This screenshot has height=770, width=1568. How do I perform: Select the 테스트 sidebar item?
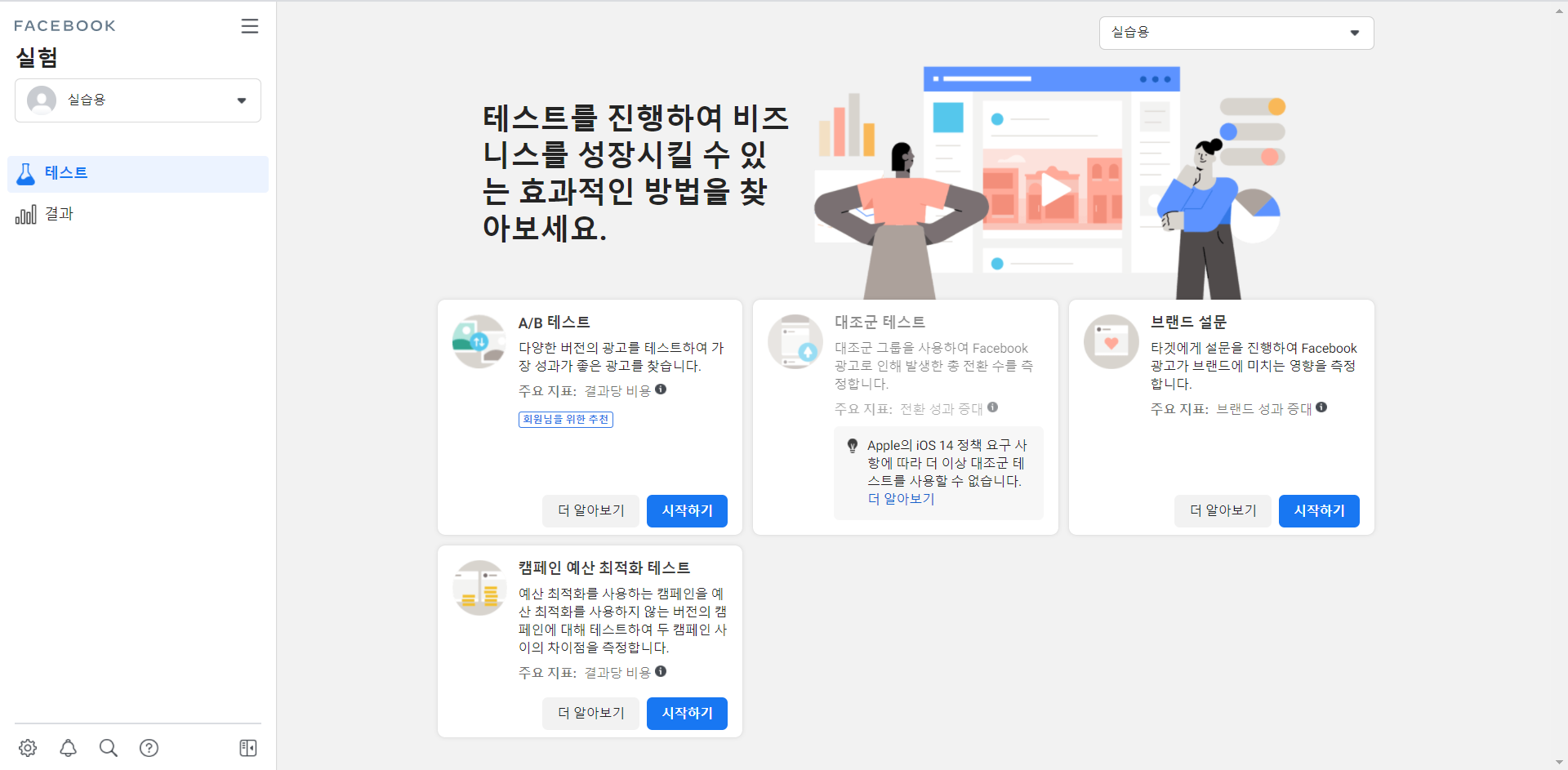[138, 174]
